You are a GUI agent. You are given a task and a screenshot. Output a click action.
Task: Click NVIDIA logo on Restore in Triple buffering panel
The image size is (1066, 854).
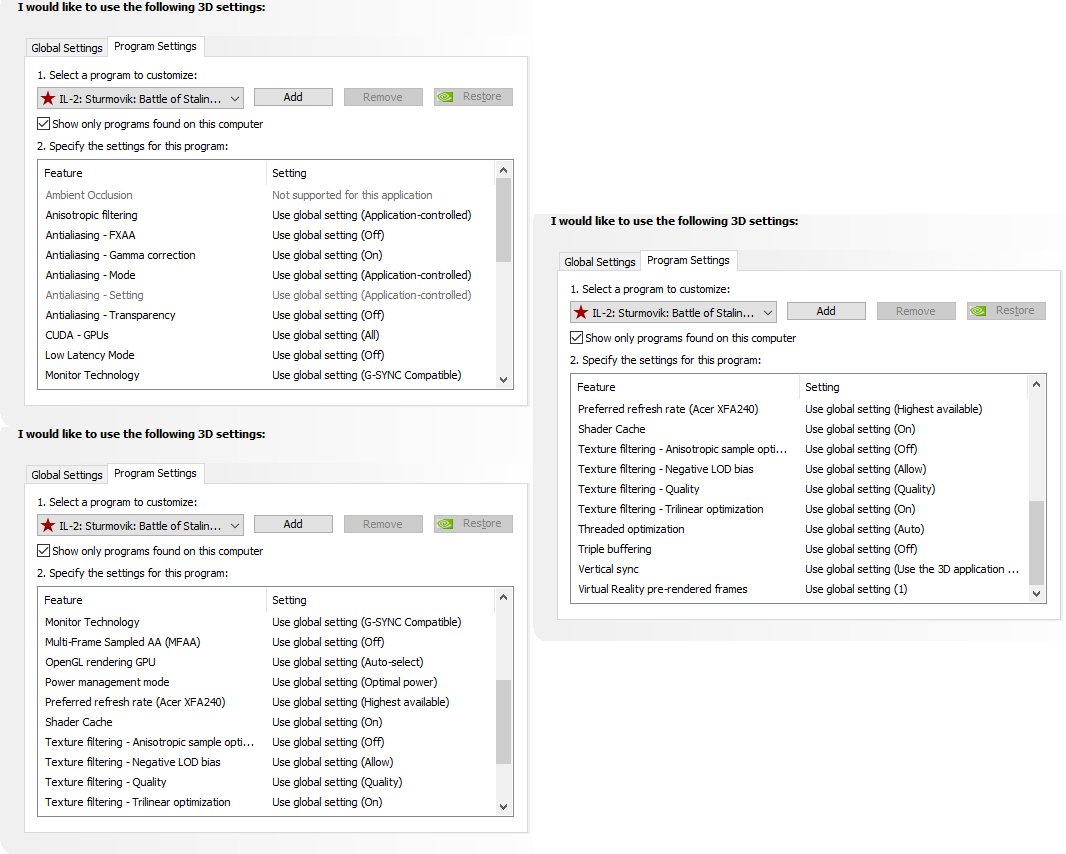[978, 311]
